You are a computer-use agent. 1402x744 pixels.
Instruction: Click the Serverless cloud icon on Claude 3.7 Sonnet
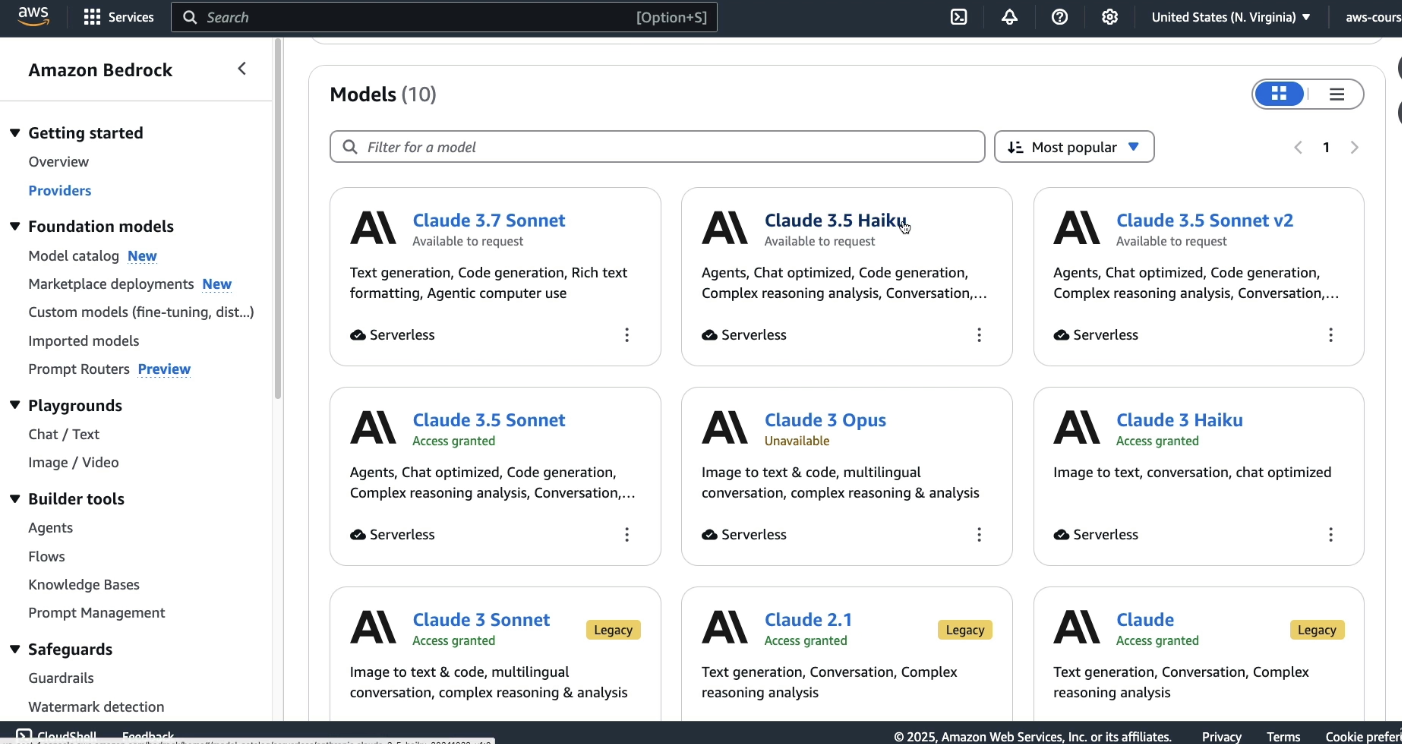358,335
